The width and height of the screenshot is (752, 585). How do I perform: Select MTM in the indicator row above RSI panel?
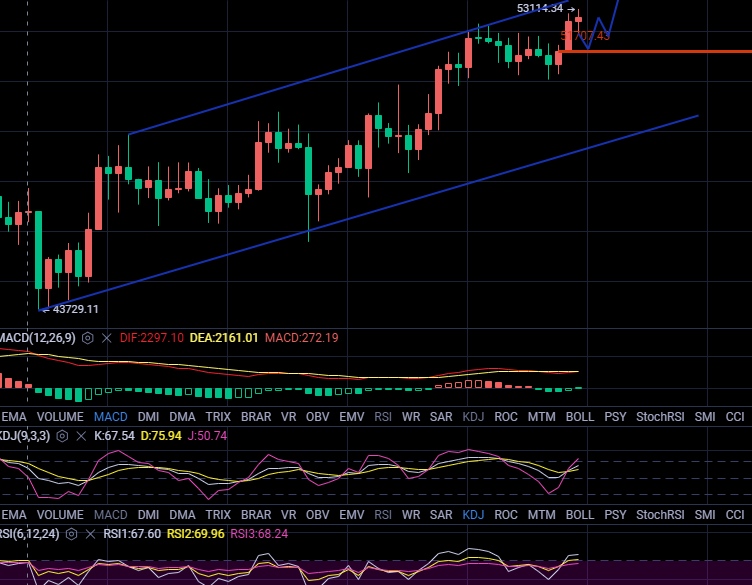pyautogui.click(x=541, y=515)
